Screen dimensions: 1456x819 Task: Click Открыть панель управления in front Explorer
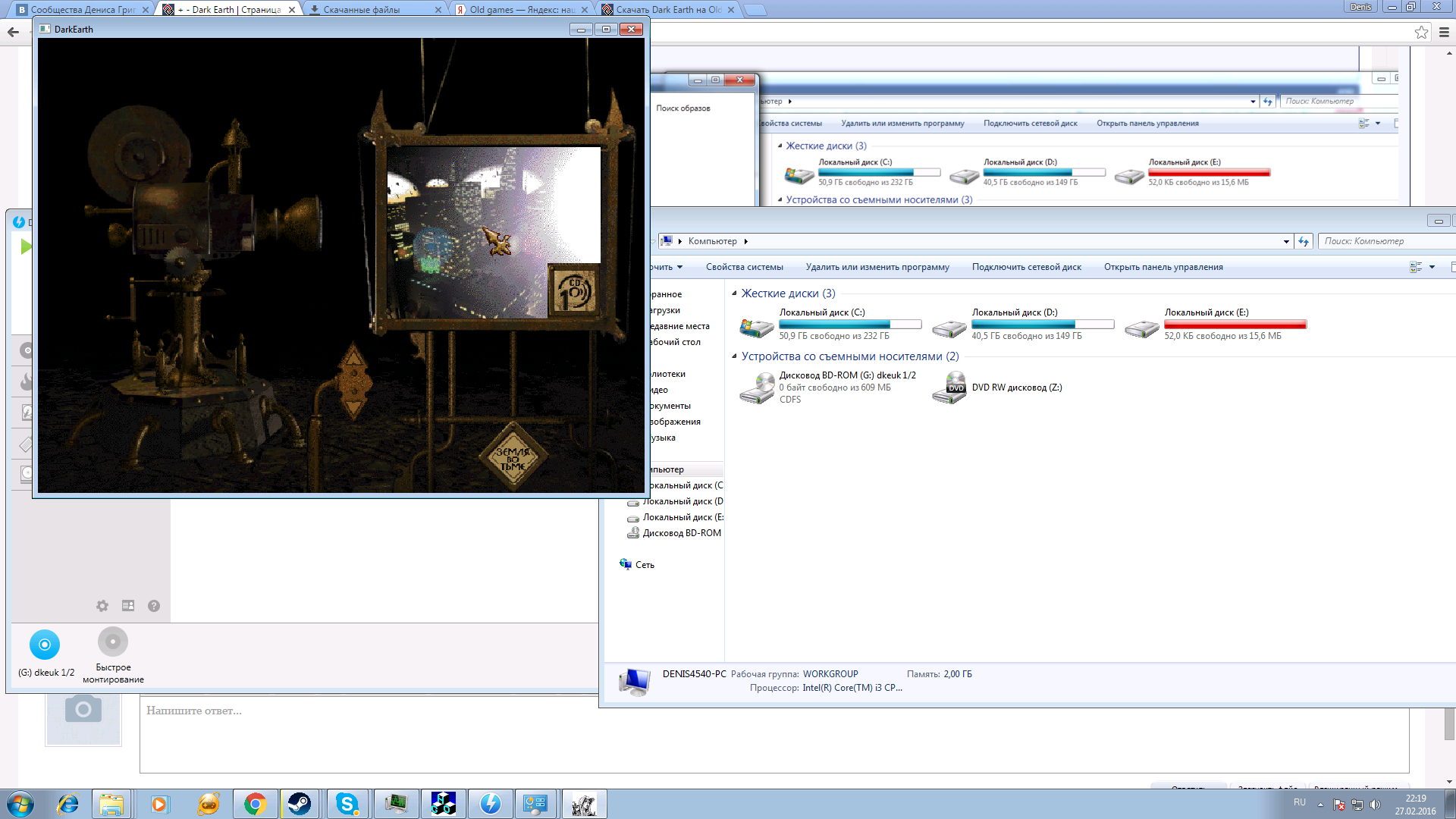click(x=1163, y=267)
